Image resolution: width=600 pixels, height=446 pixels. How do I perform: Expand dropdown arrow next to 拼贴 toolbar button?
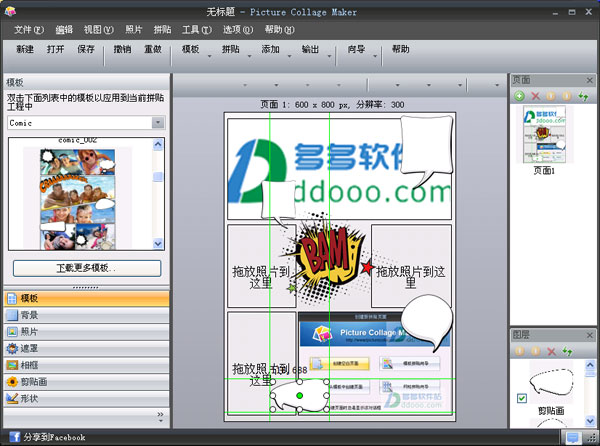point(249,56)
